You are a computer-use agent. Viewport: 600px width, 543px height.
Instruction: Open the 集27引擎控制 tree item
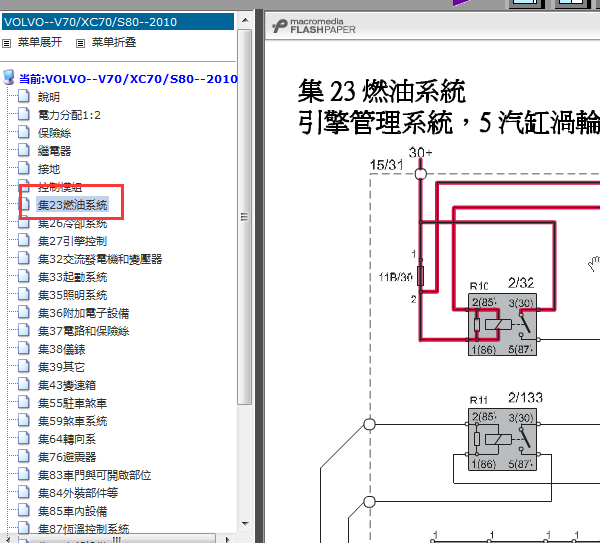point(72,241)
